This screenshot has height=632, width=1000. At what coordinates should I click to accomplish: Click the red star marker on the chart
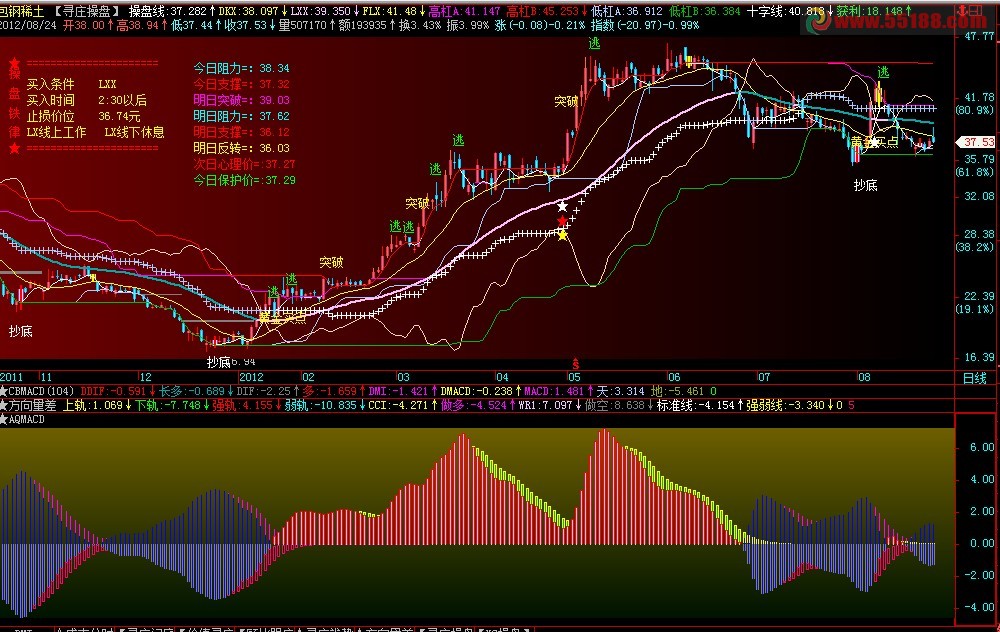click(562, 221)
